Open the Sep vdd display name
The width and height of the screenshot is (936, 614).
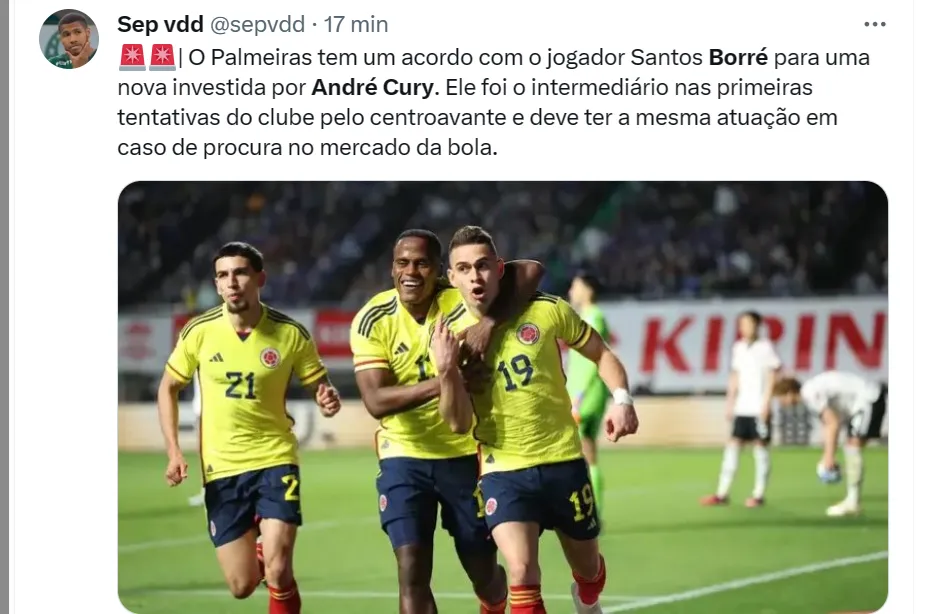pos(161,24)
